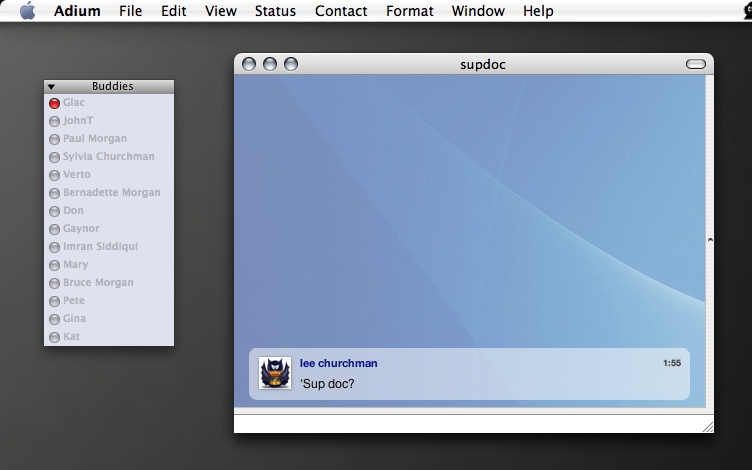Click the status icon beside Imran Siddiqui

tap(54, 247)
